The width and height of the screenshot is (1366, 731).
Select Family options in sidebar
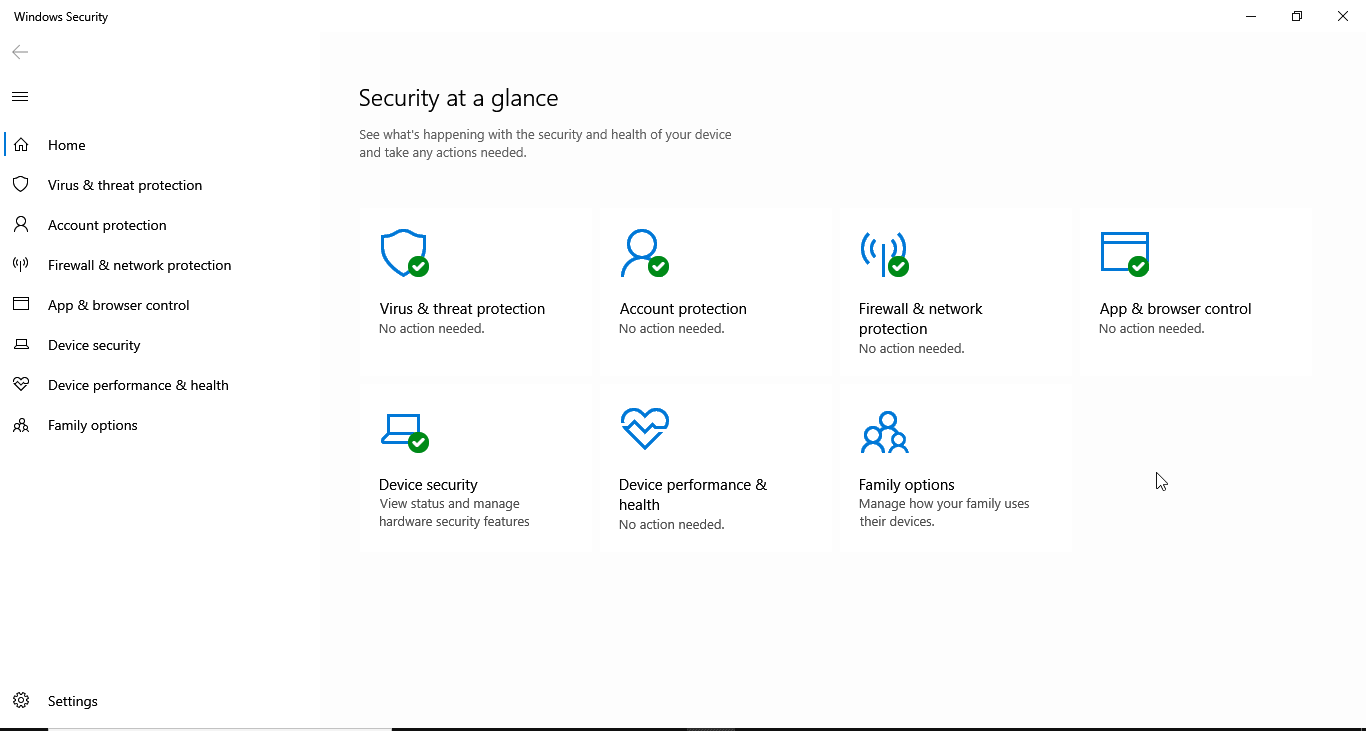(x=93, y=425)
